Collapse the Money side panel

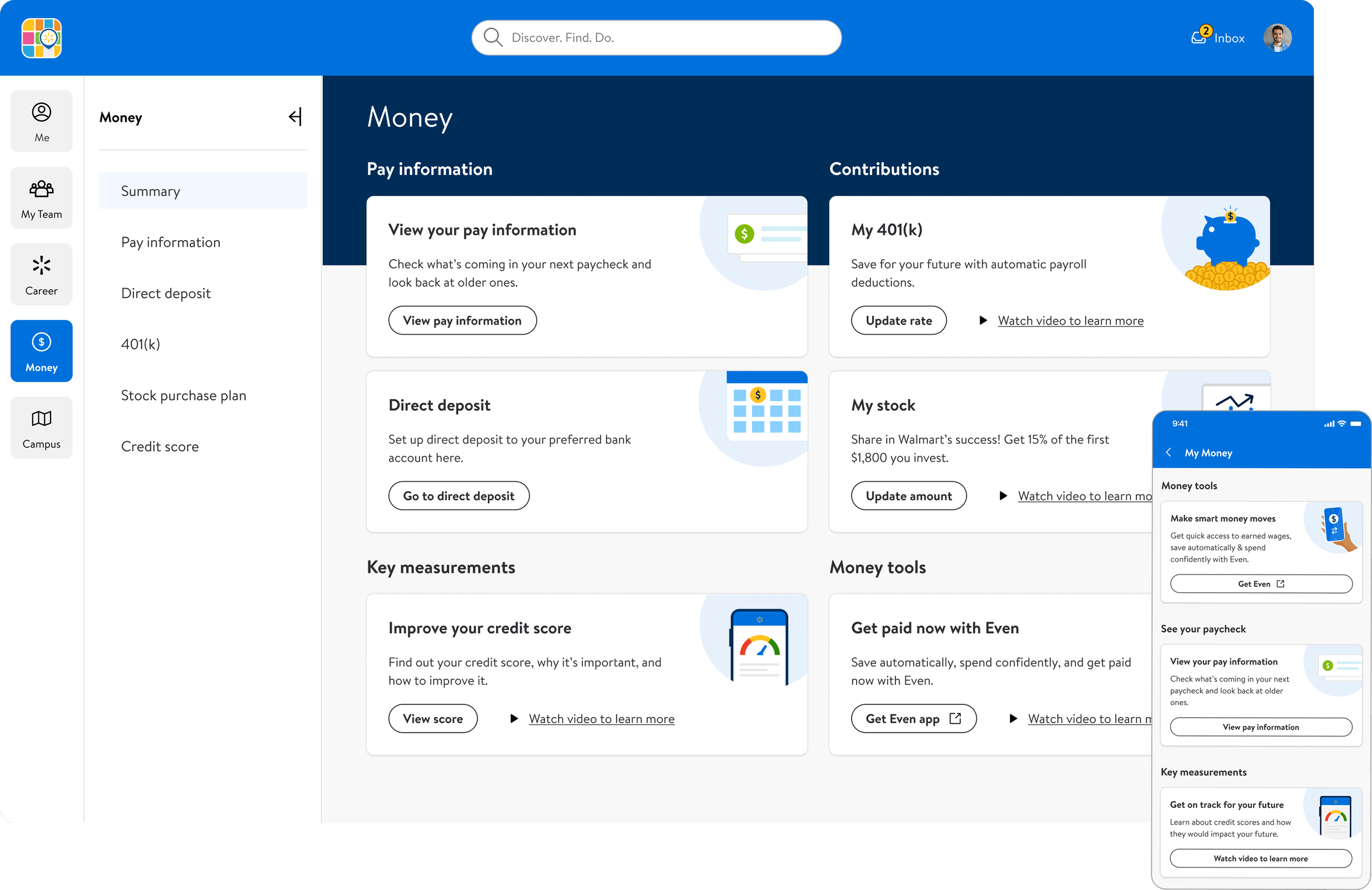[x=295, y=117]
